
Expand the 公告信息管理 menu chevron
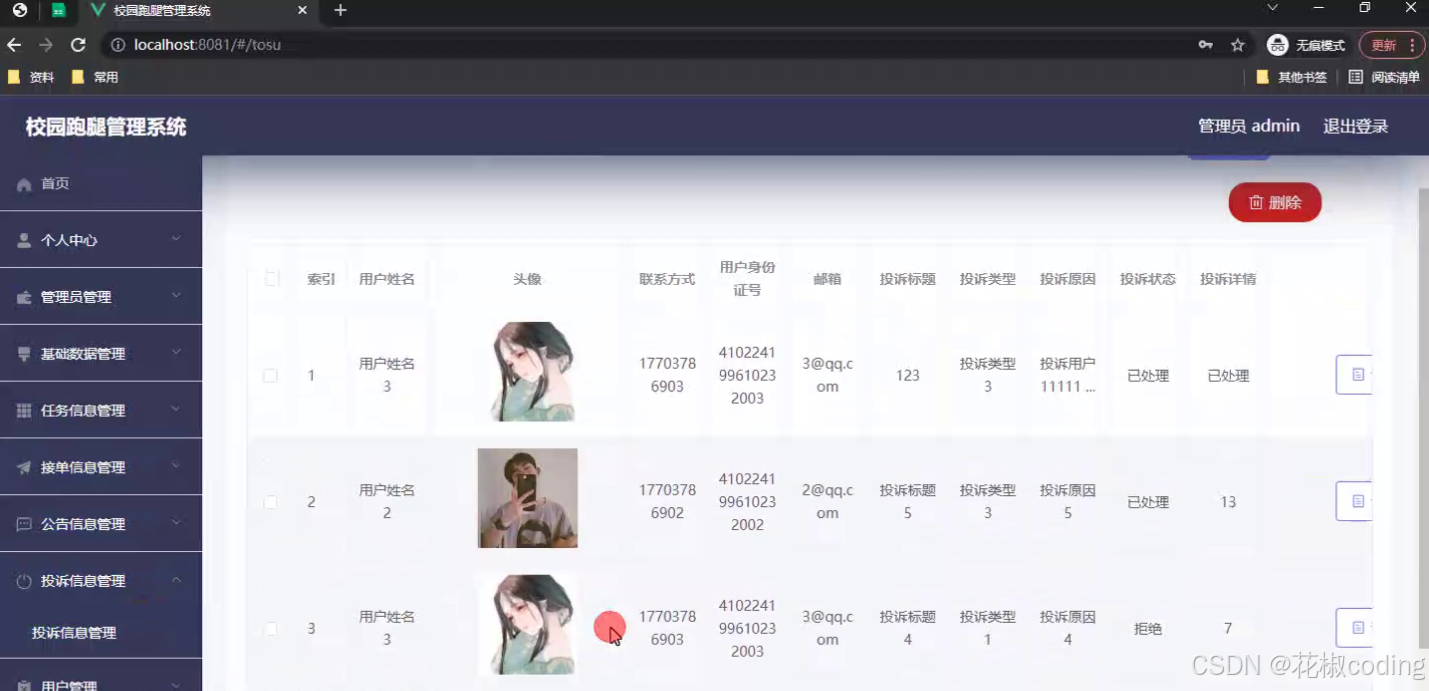[176, 523]
